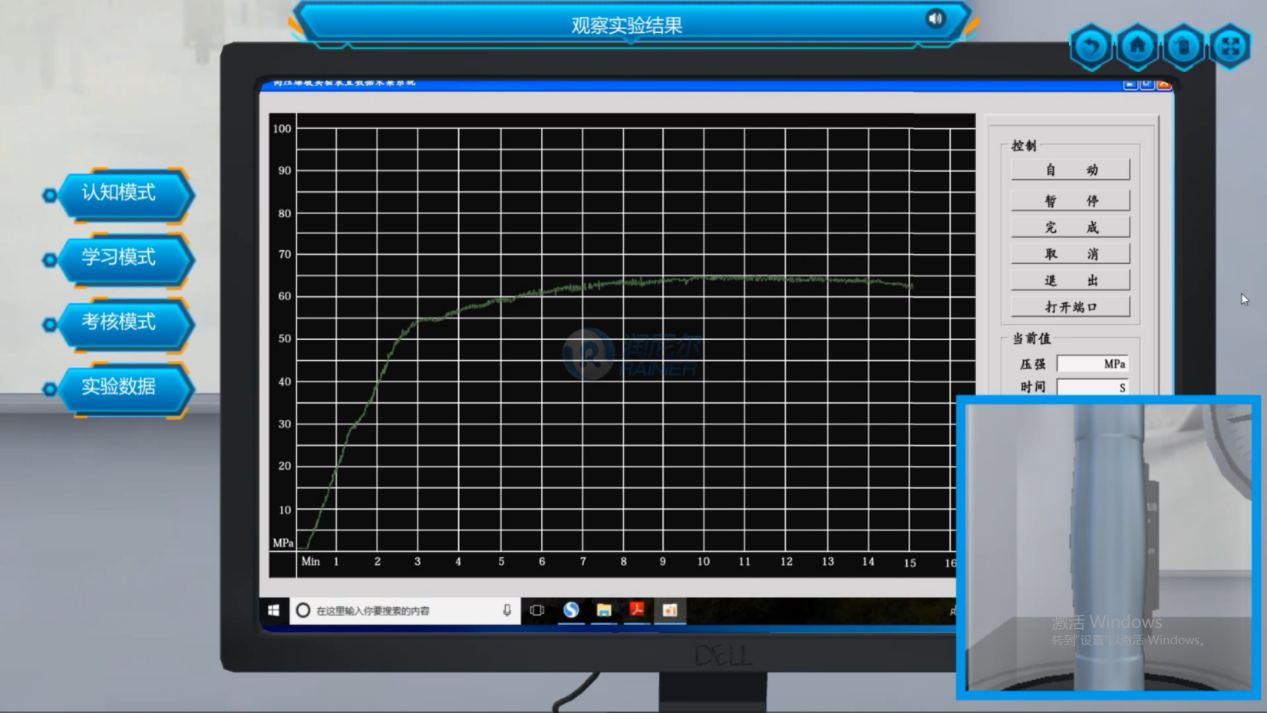This screenshot has height=713, width=1267.
Task: Open 实验数据 from the left menu
Action: [x=120, y=387]
